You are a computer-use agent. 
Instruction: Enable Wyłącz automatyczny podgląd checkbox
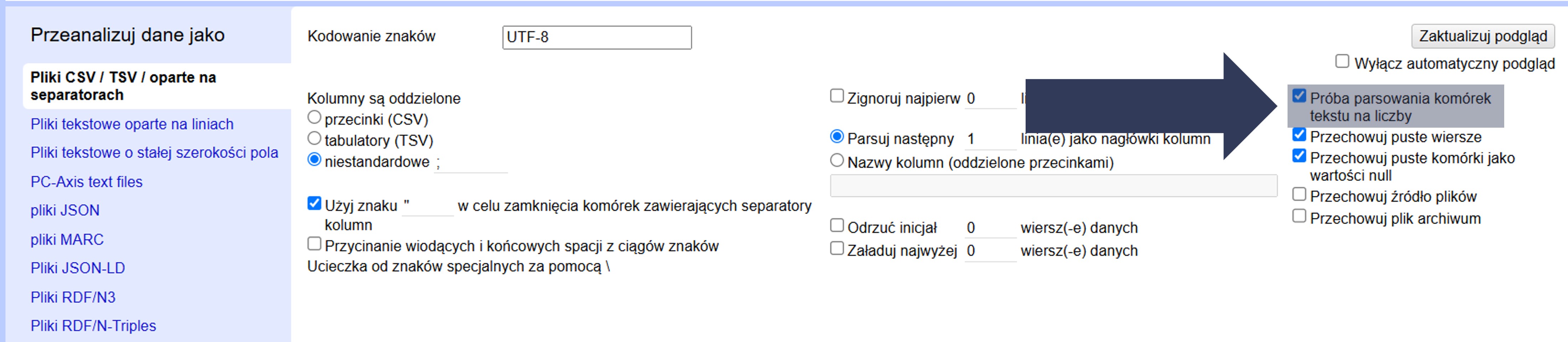pos(1342,62)
